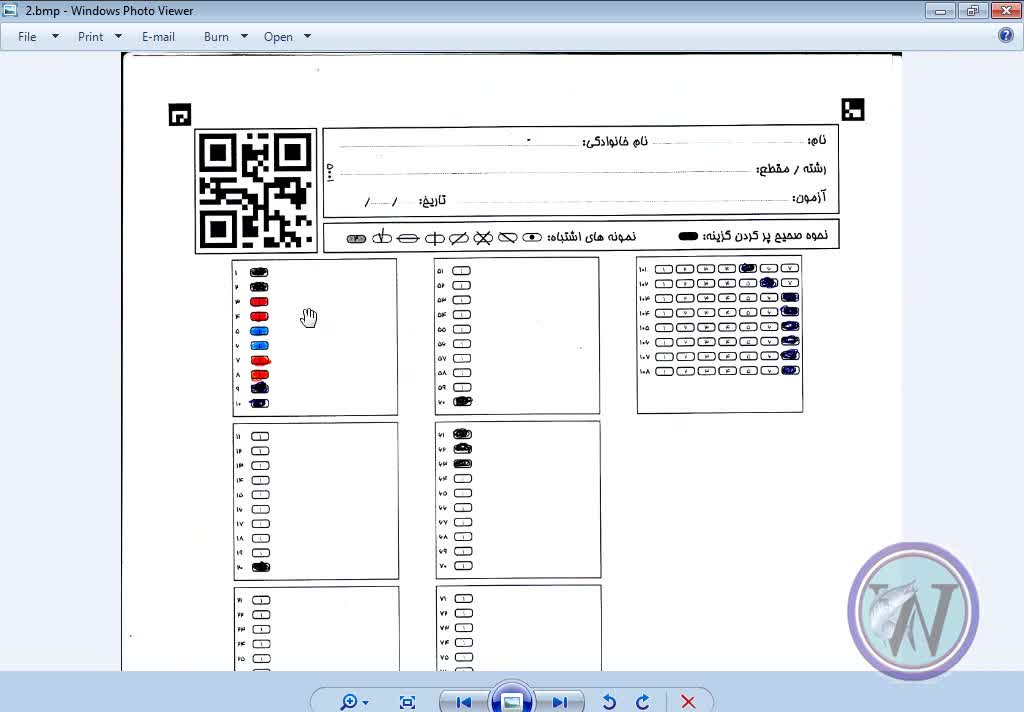Click the Photo Viewer title bar icon
Image resolution: width=1024 pixels, height=712 pixels.
coord(11,11)
